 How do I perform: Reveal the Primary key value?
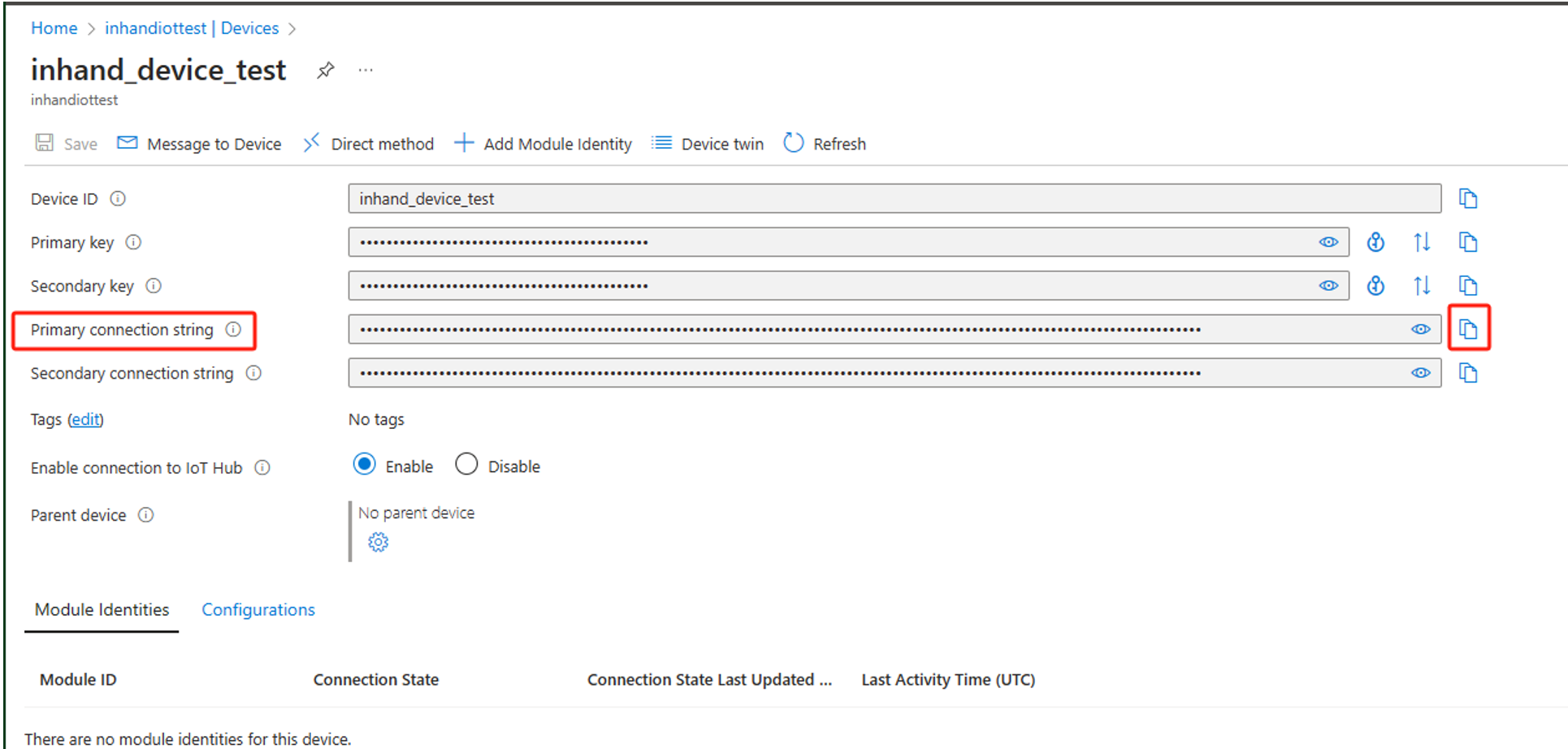click(x=1328, y=242)
